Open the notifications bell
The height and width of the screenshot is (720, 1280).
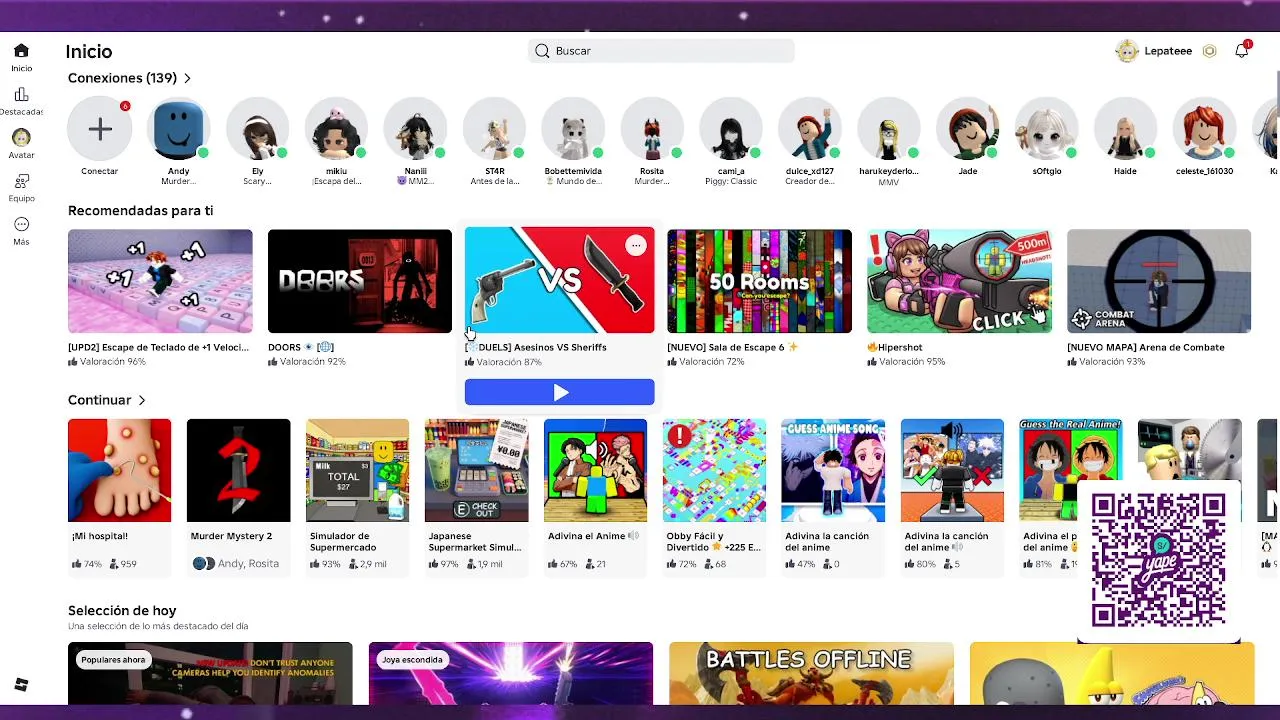pyautogui.click(x=1242, y=51)
